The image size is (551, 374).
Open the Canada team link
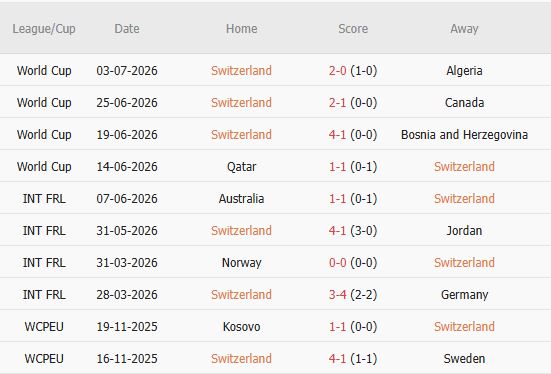click(464, 103)
